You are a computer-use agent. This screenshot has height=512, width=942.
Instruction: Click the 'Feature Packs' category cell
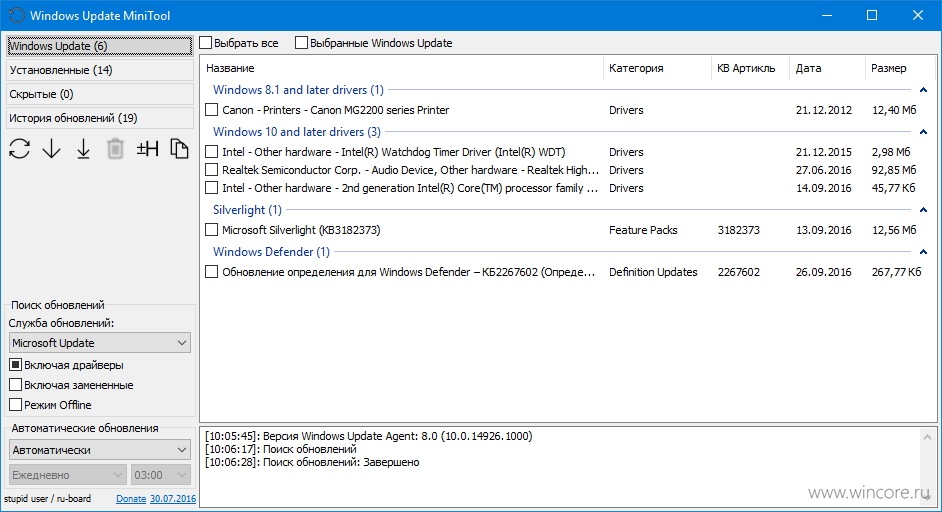(643, 230)
